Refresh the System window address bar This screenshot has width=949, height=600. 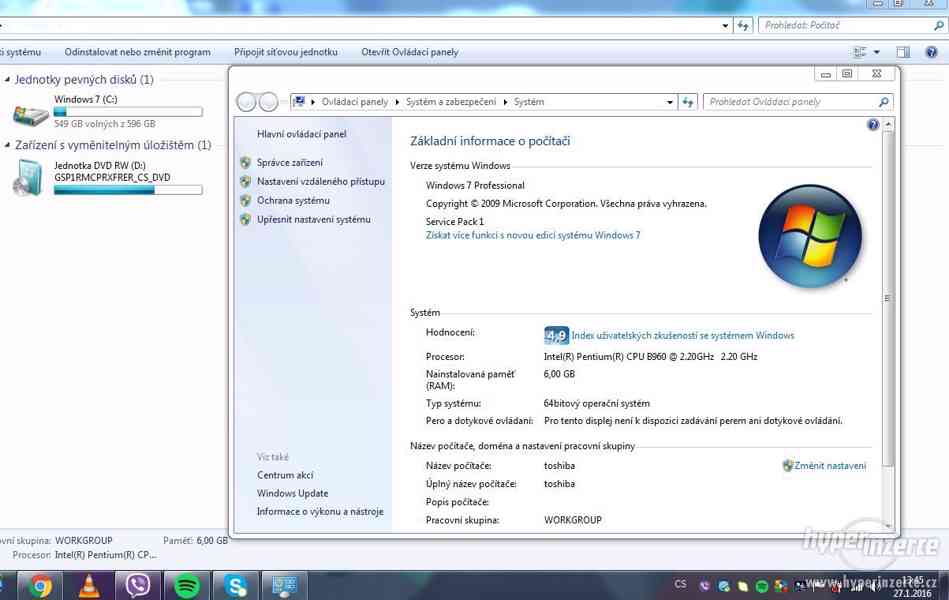point(688,102)
